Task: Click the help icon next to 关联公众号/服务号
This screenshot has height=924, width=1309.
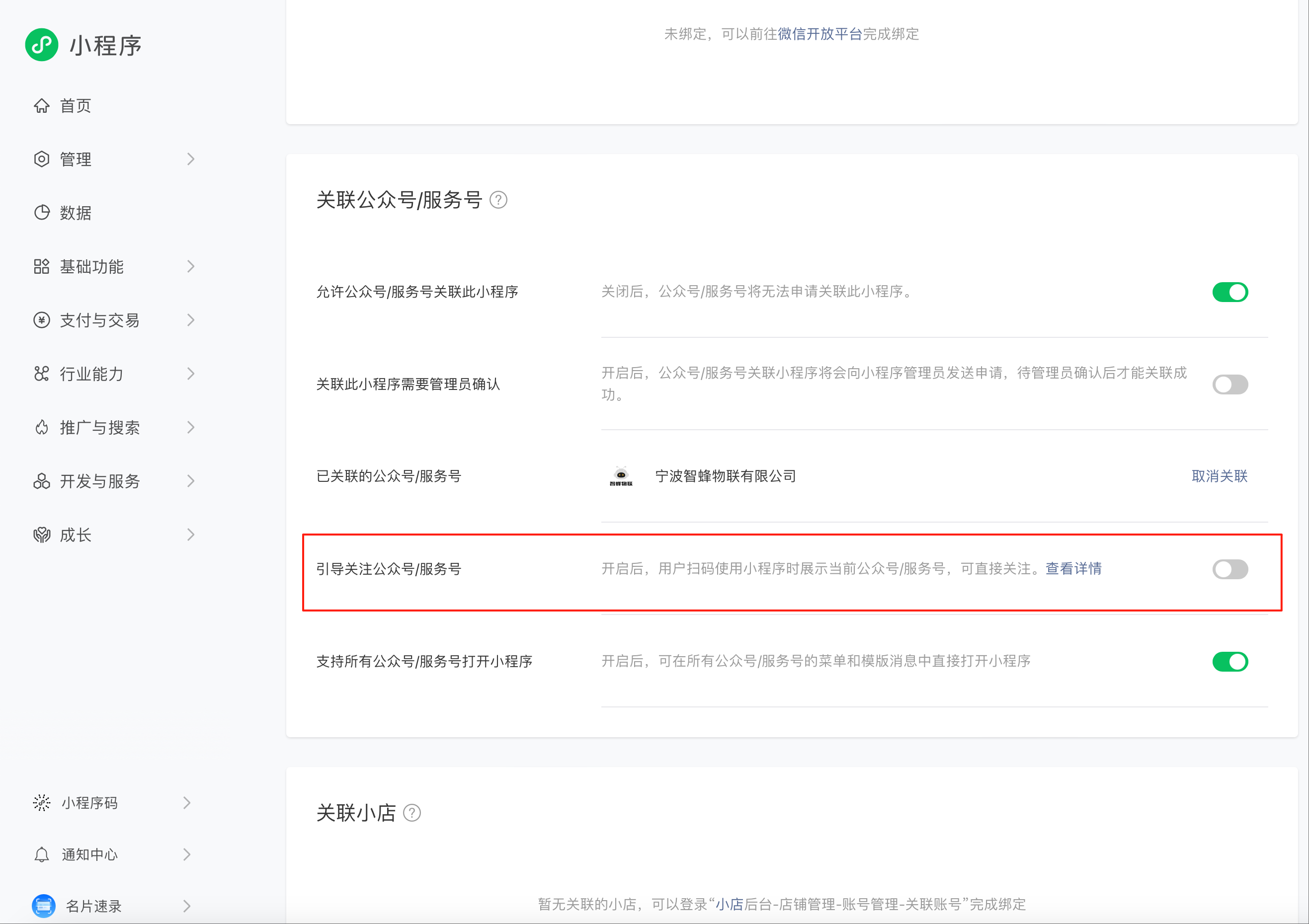Action: (x=498, y=200)
